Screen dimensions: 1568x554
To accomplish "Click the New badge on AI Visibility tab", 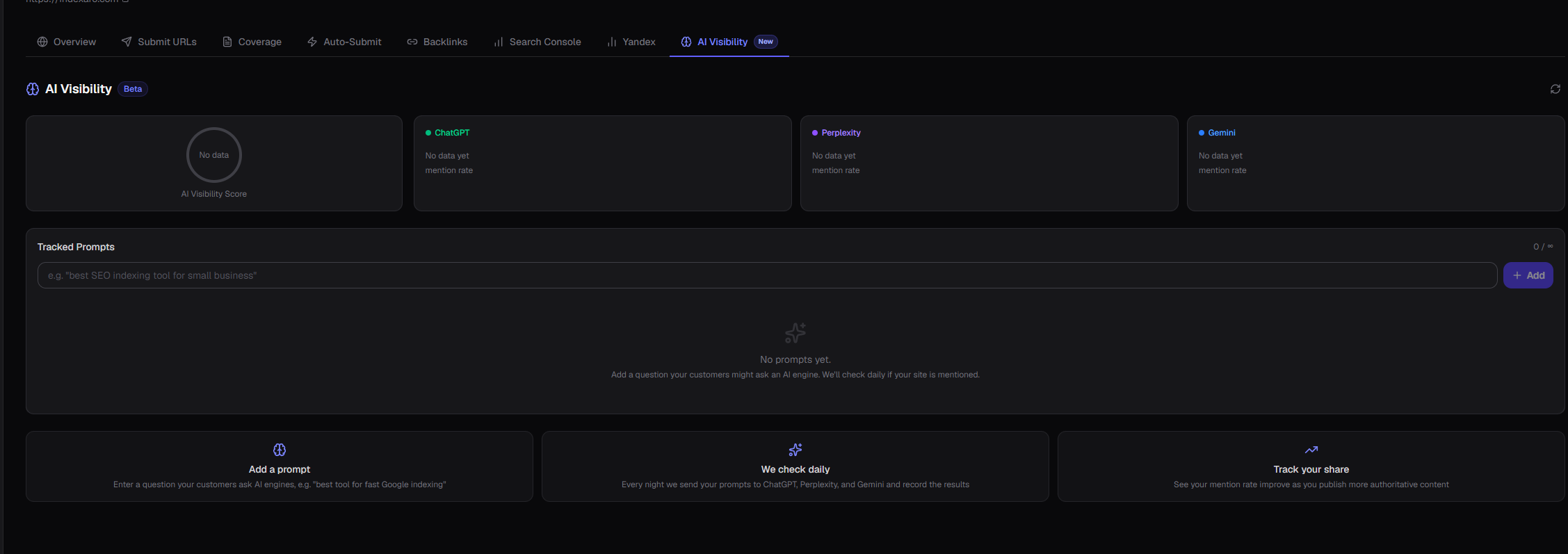I will [766, 42].
